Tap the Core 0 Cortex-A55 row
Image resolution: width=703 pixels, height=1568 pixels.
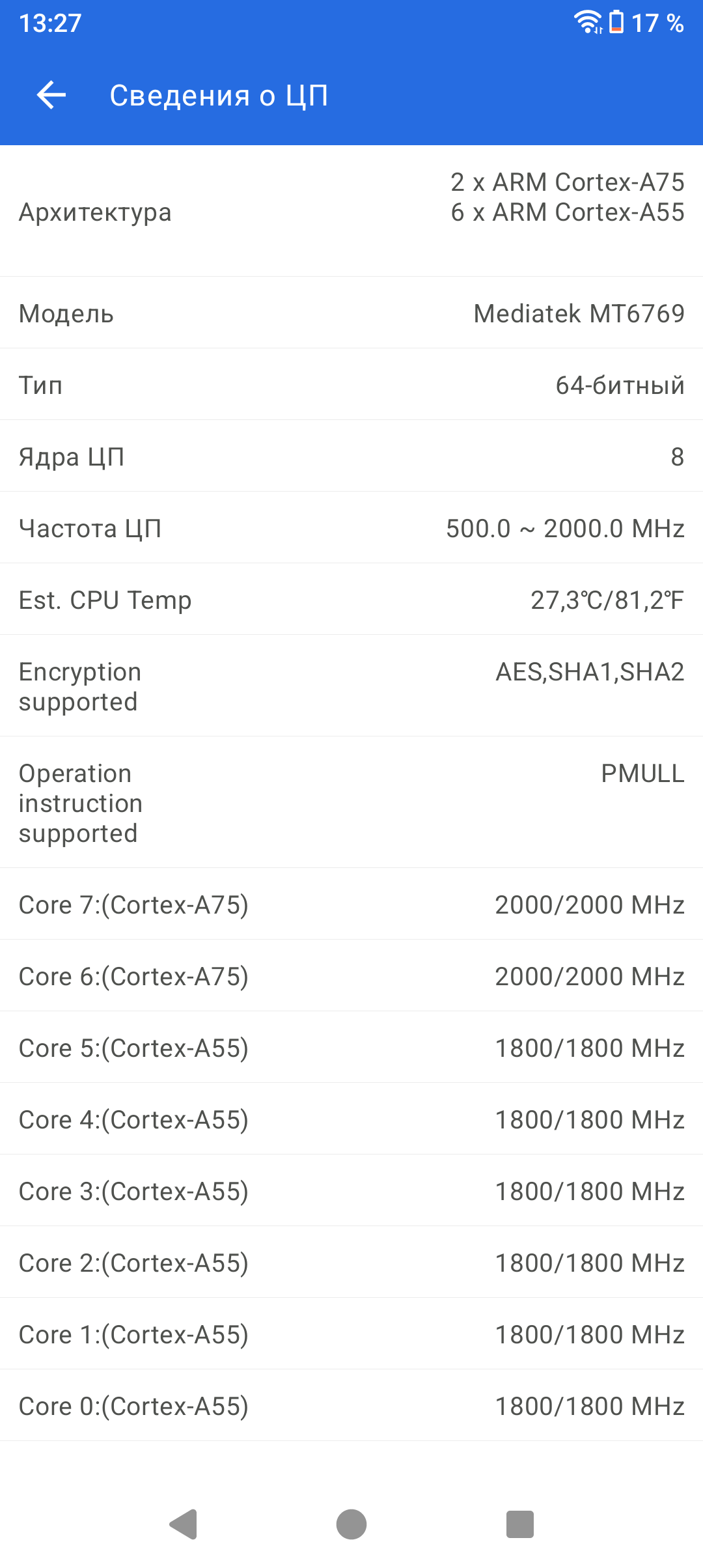(351, 1406)
